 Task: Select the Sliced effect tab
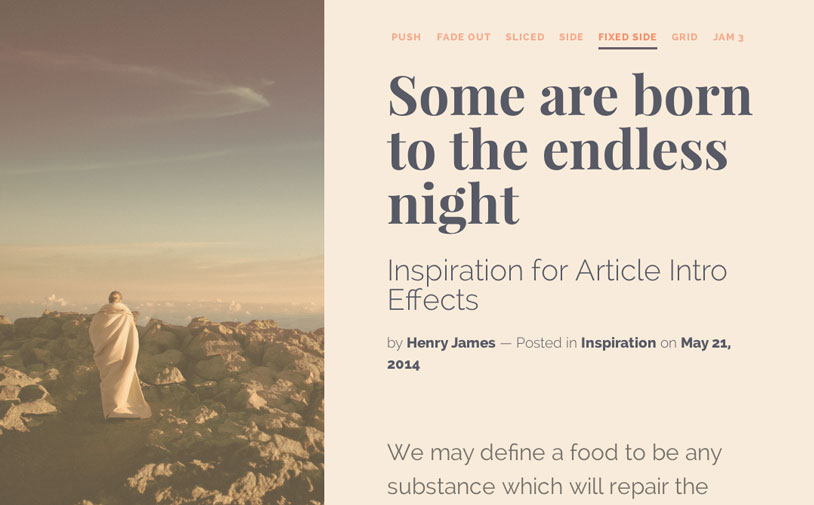[525, 37]
